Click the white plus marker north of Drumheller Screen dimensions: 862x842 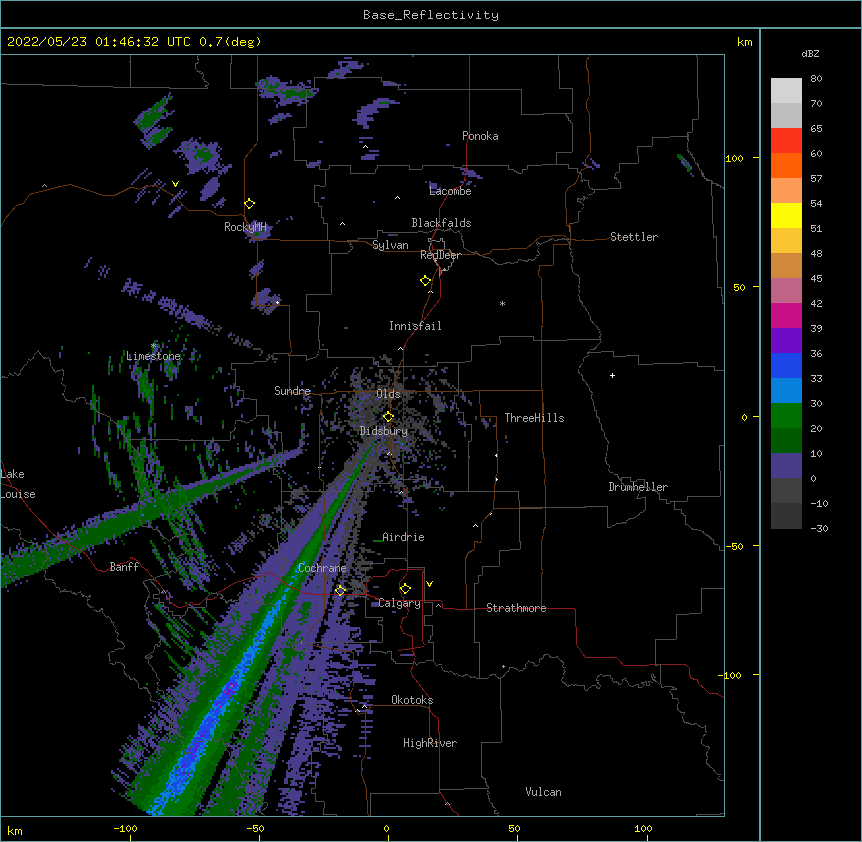point(612,375)
